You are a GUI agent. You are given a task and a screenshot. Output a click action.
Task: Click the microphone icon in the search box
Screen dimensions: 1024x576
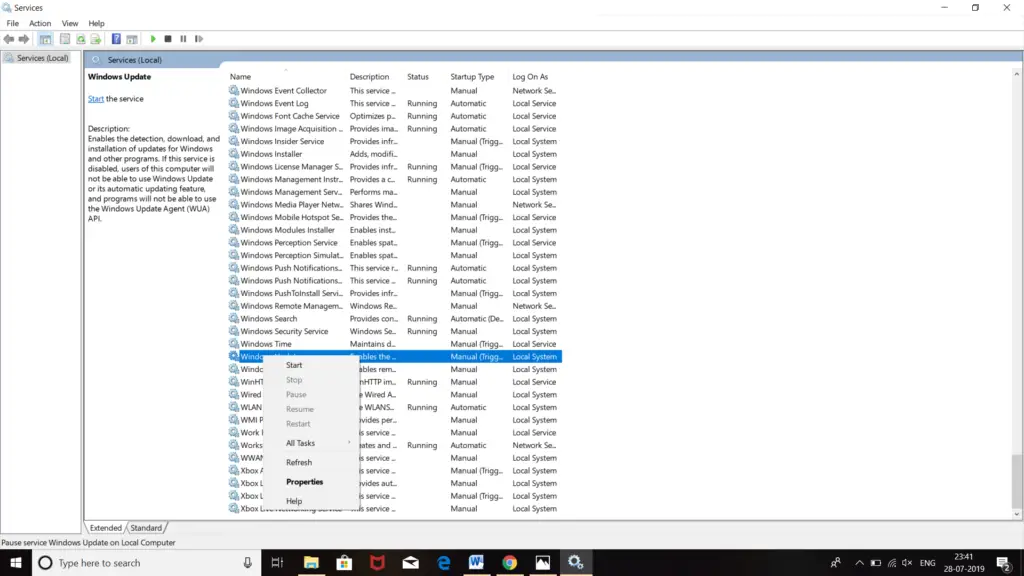click(248, 562)
